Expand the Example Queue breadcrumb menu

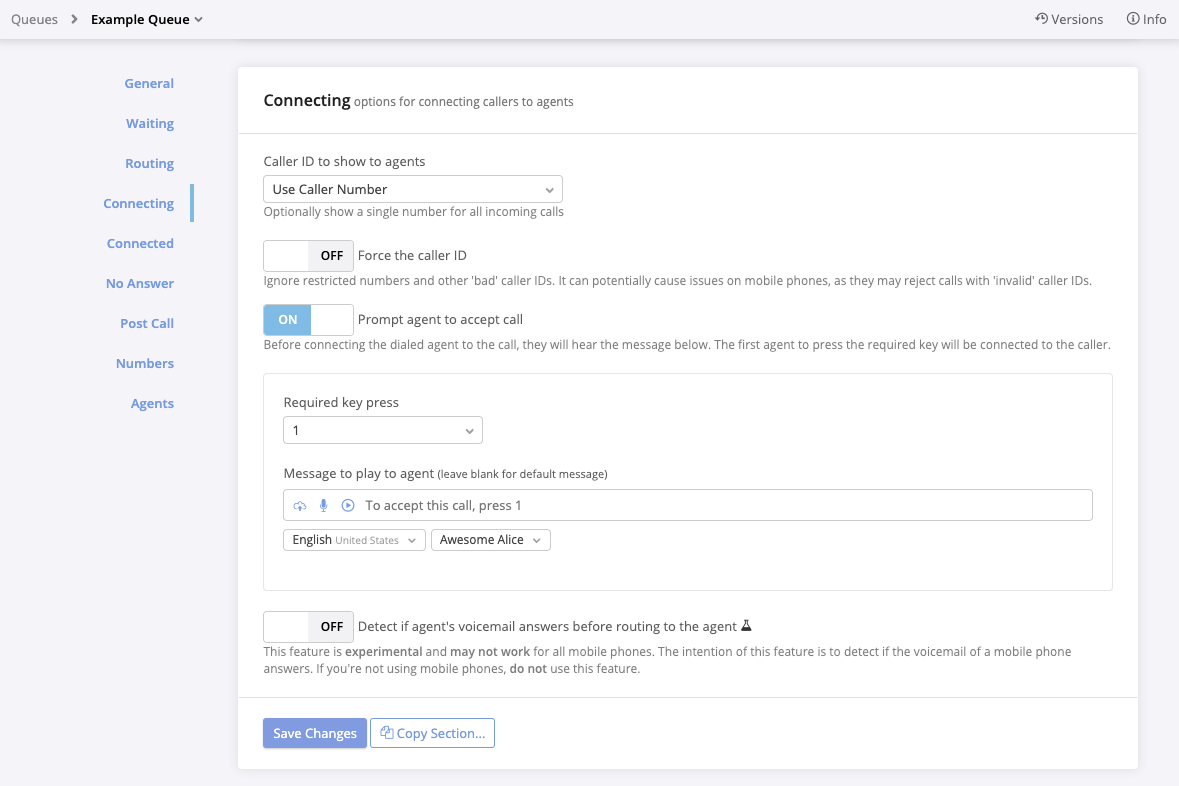(x=147, y=19)
